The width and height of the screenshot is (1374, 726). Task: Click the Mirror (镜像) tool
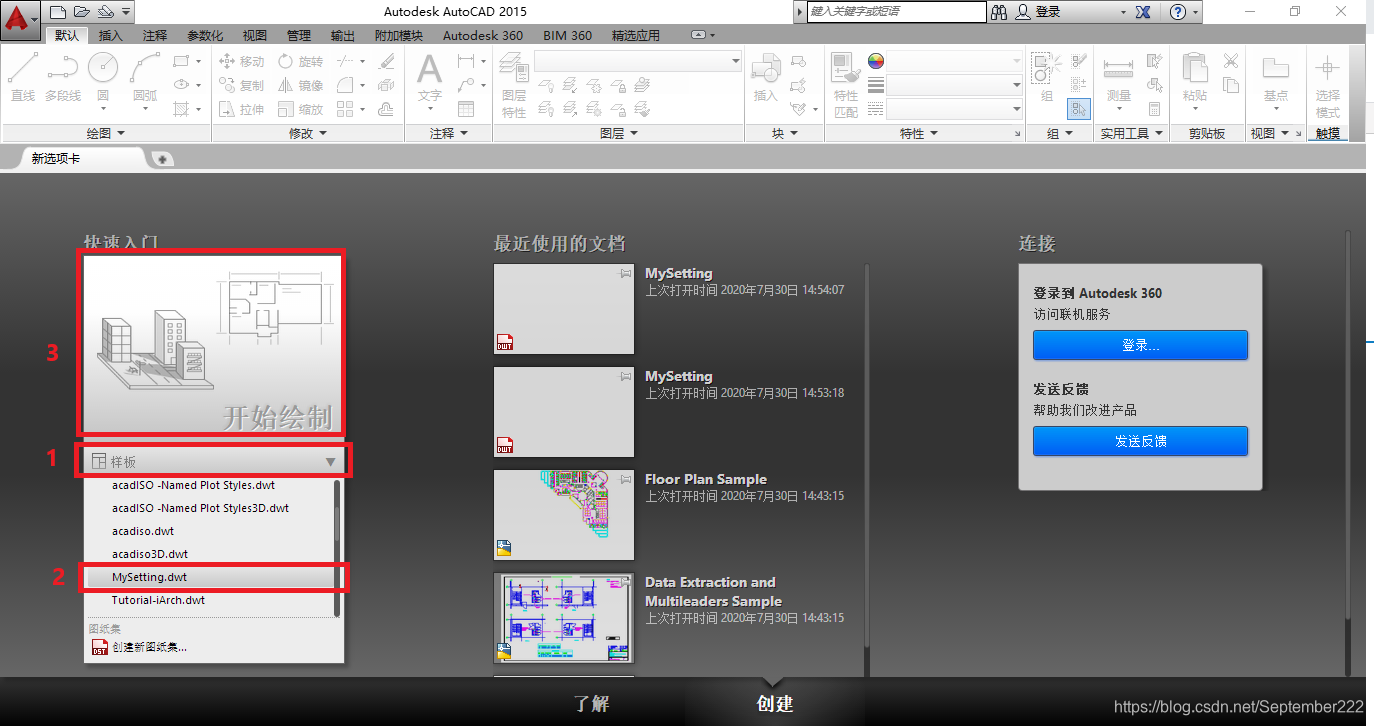[300, 85]
